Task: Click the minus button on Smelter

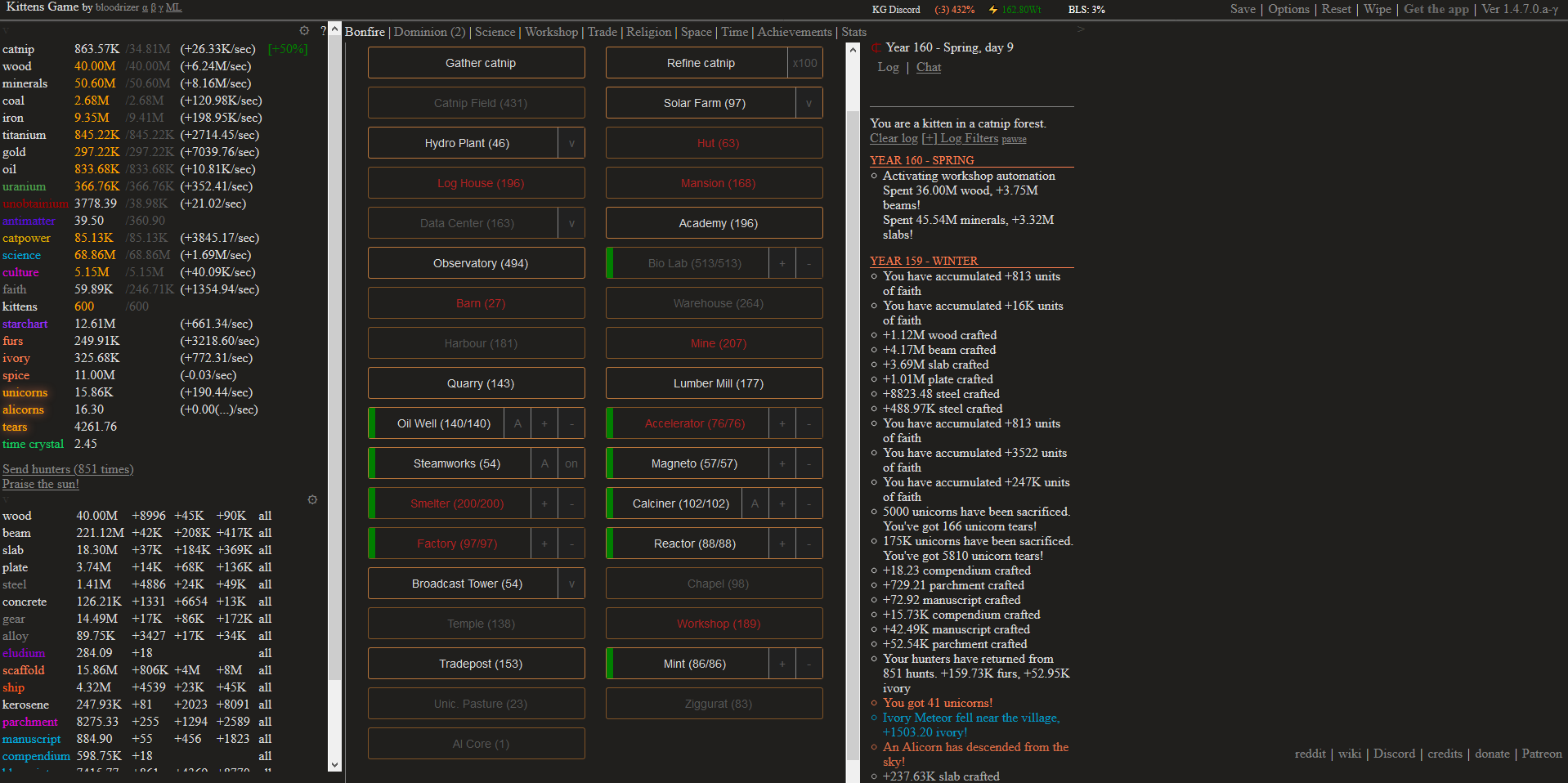Action: click(x=571, y=503)
